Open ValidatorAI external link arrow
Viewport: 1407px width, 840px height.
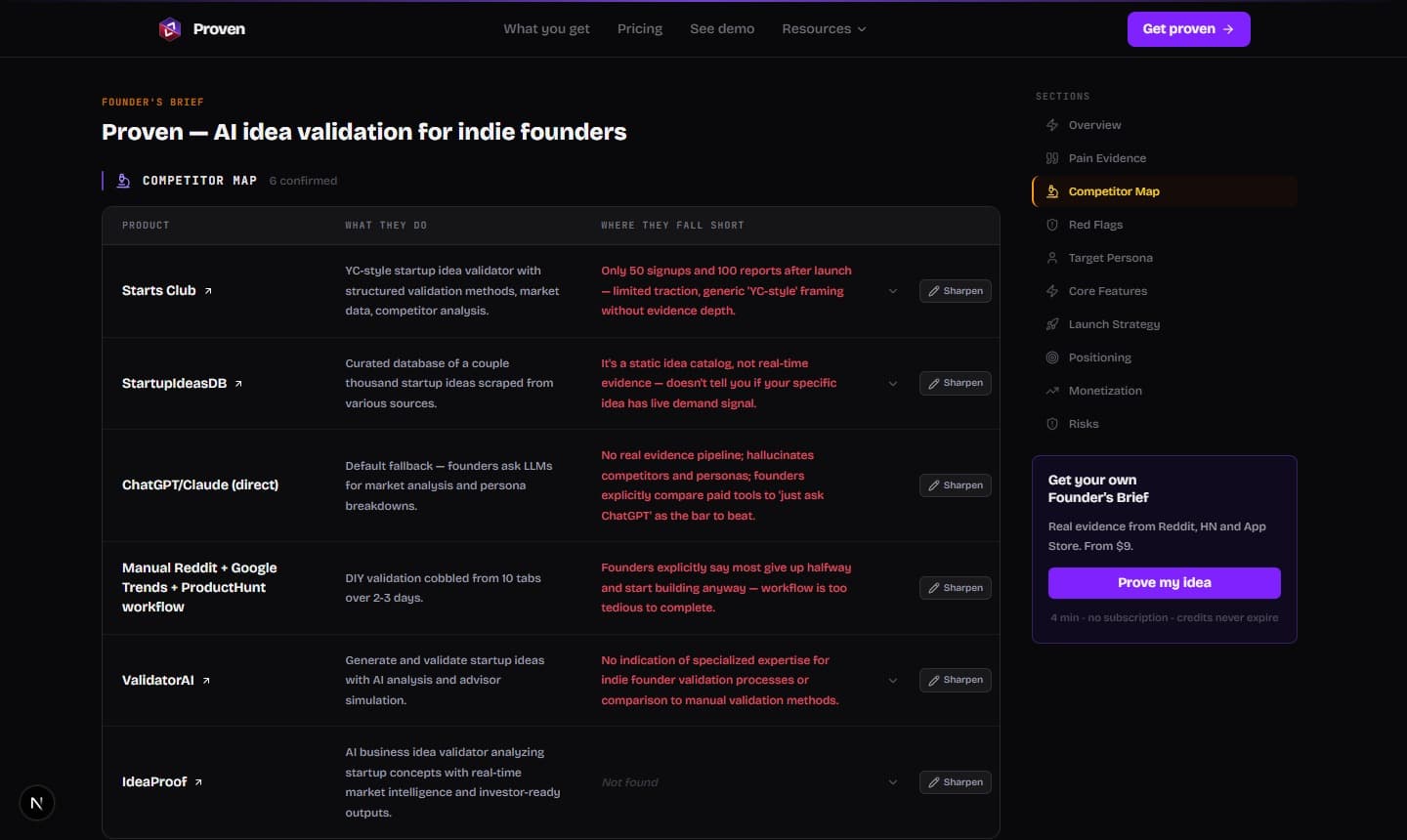click(x=206, y=681)
